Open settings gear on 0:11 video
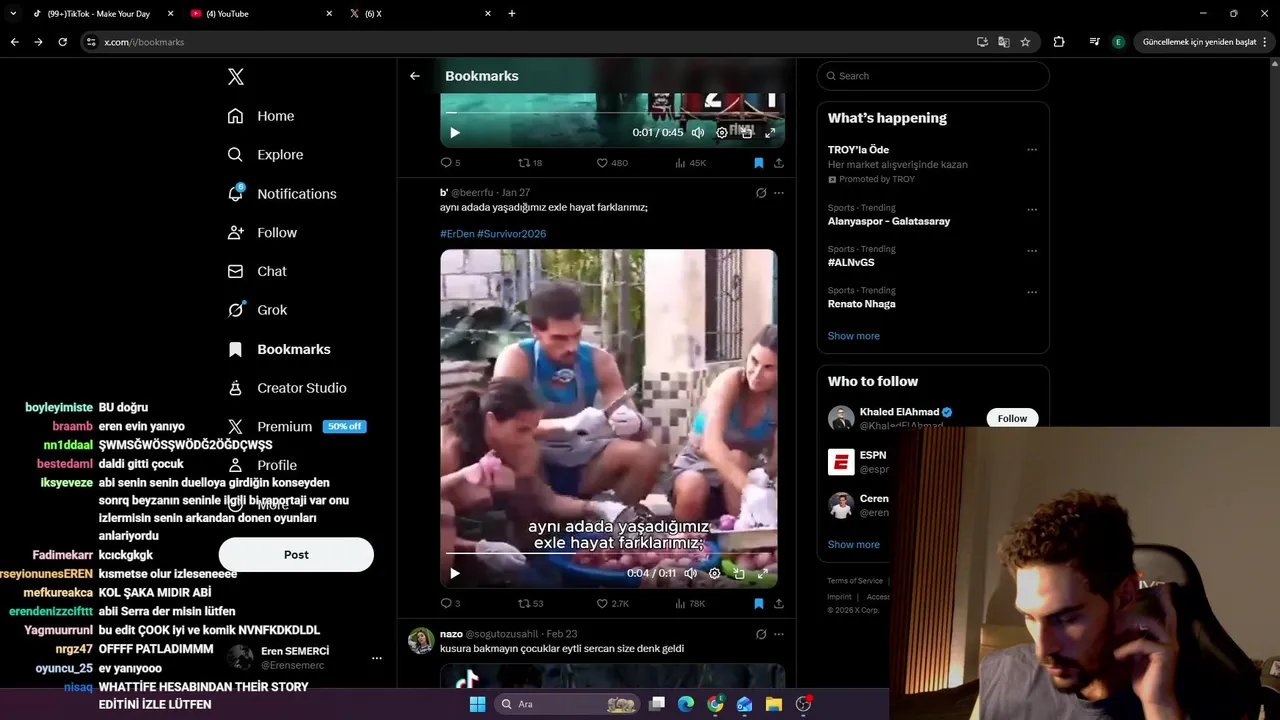The image size is (1280, 720). point(715,574)
